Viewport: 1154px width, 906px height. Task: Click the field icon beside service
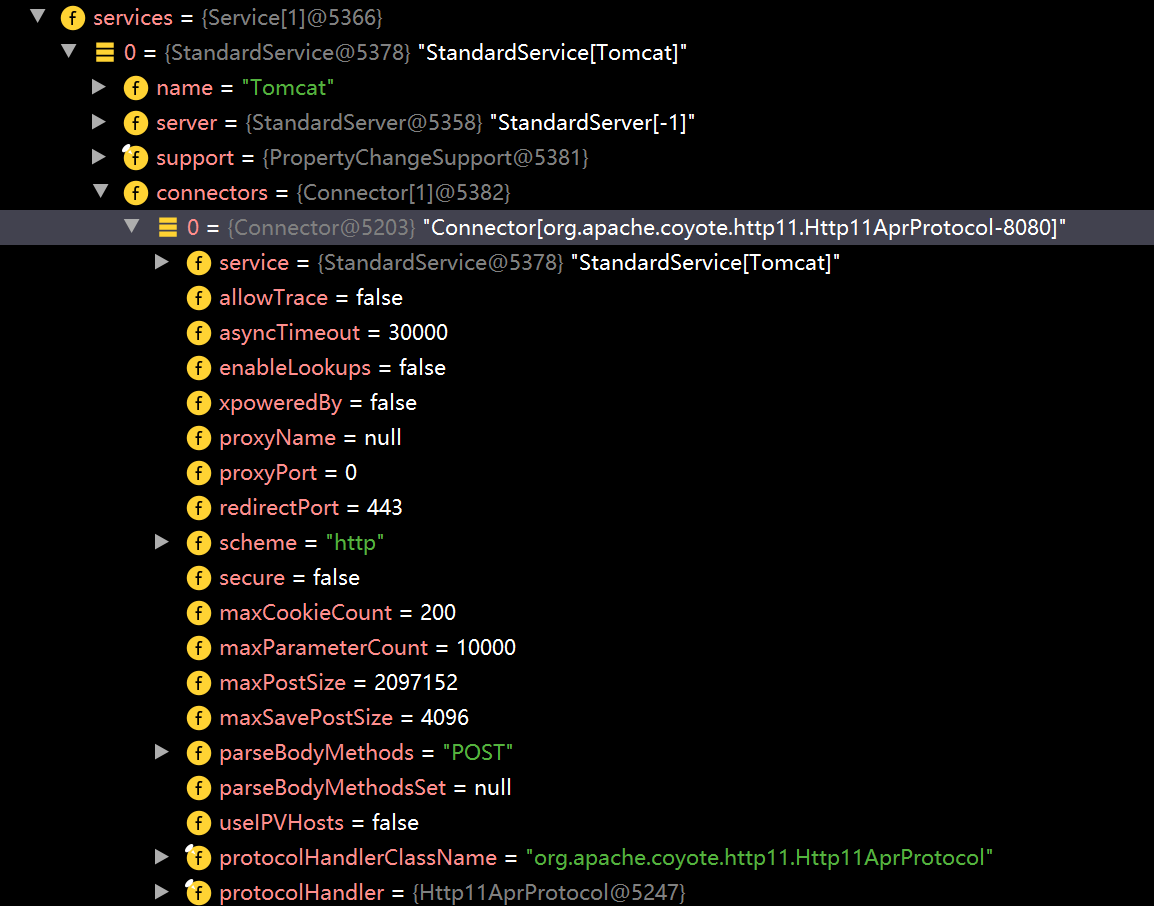point(199,263)
